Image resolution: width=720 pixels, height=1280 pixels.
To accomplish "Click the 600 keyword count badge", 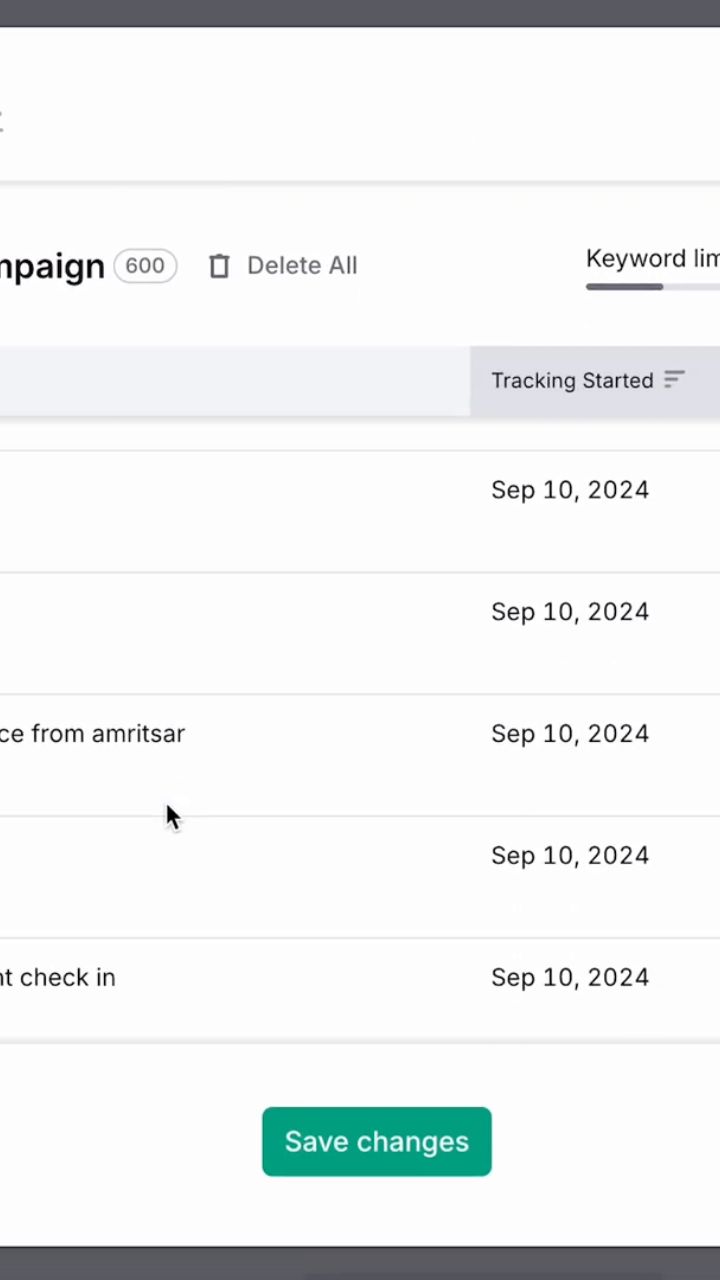I will [145, 266].
